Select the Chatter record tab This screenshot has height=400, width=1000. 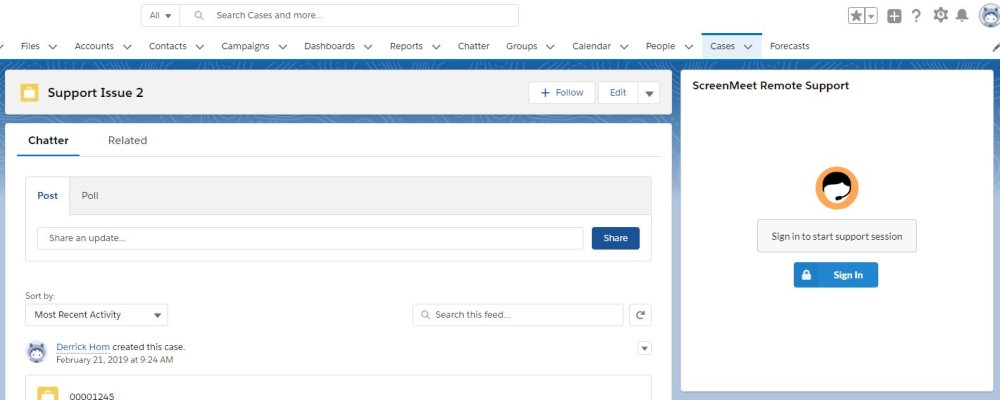coord(48,140)
